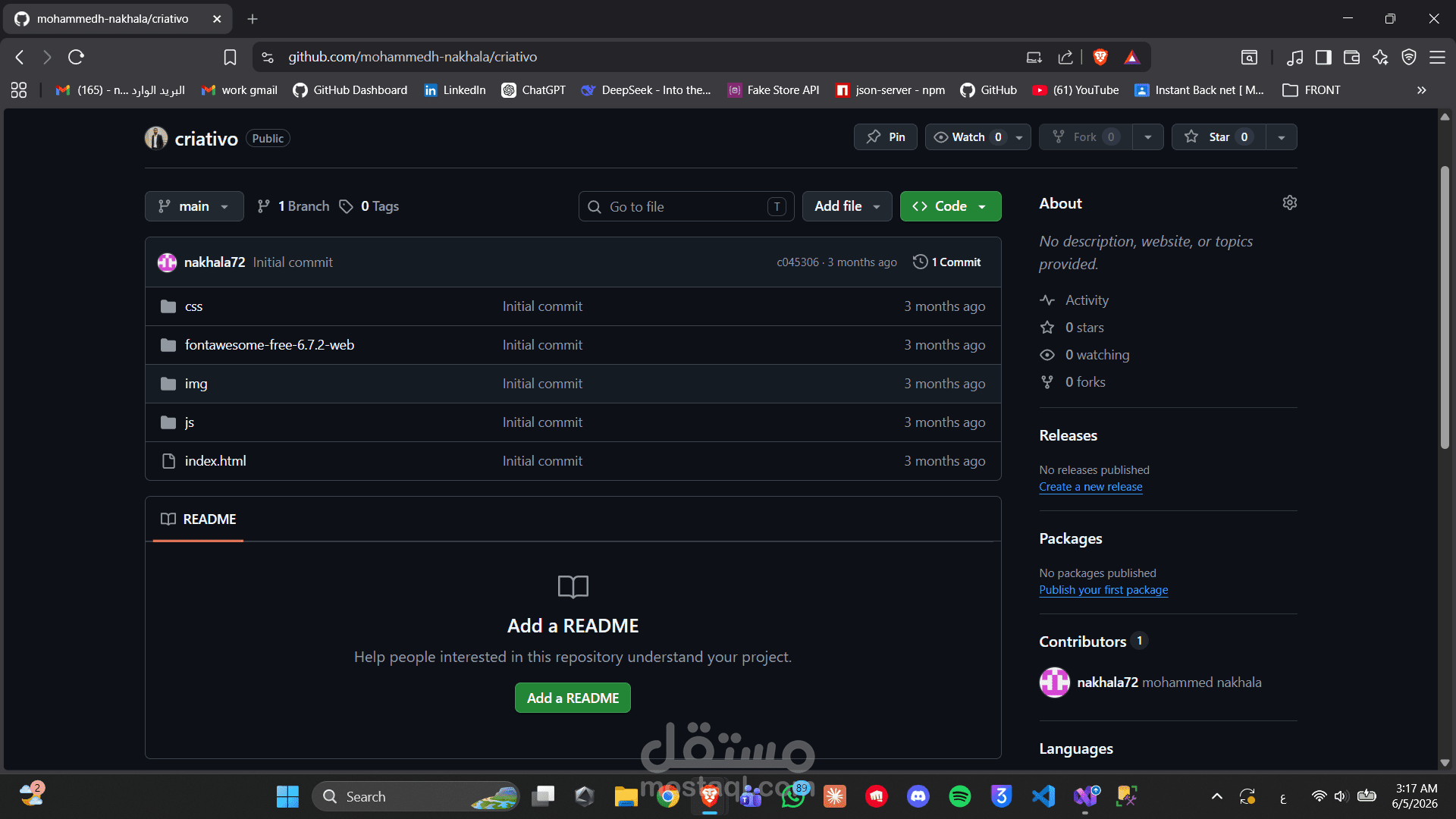Click the Brave Shields lion icon
The width and height of the screenshot is (1456, 819).
tap(1100, 57)
